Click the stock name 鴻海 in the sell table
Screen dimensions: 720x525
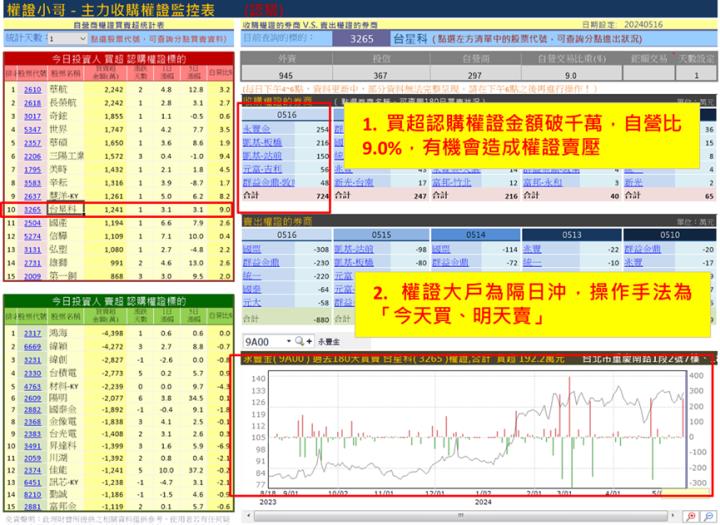point(58,333)
